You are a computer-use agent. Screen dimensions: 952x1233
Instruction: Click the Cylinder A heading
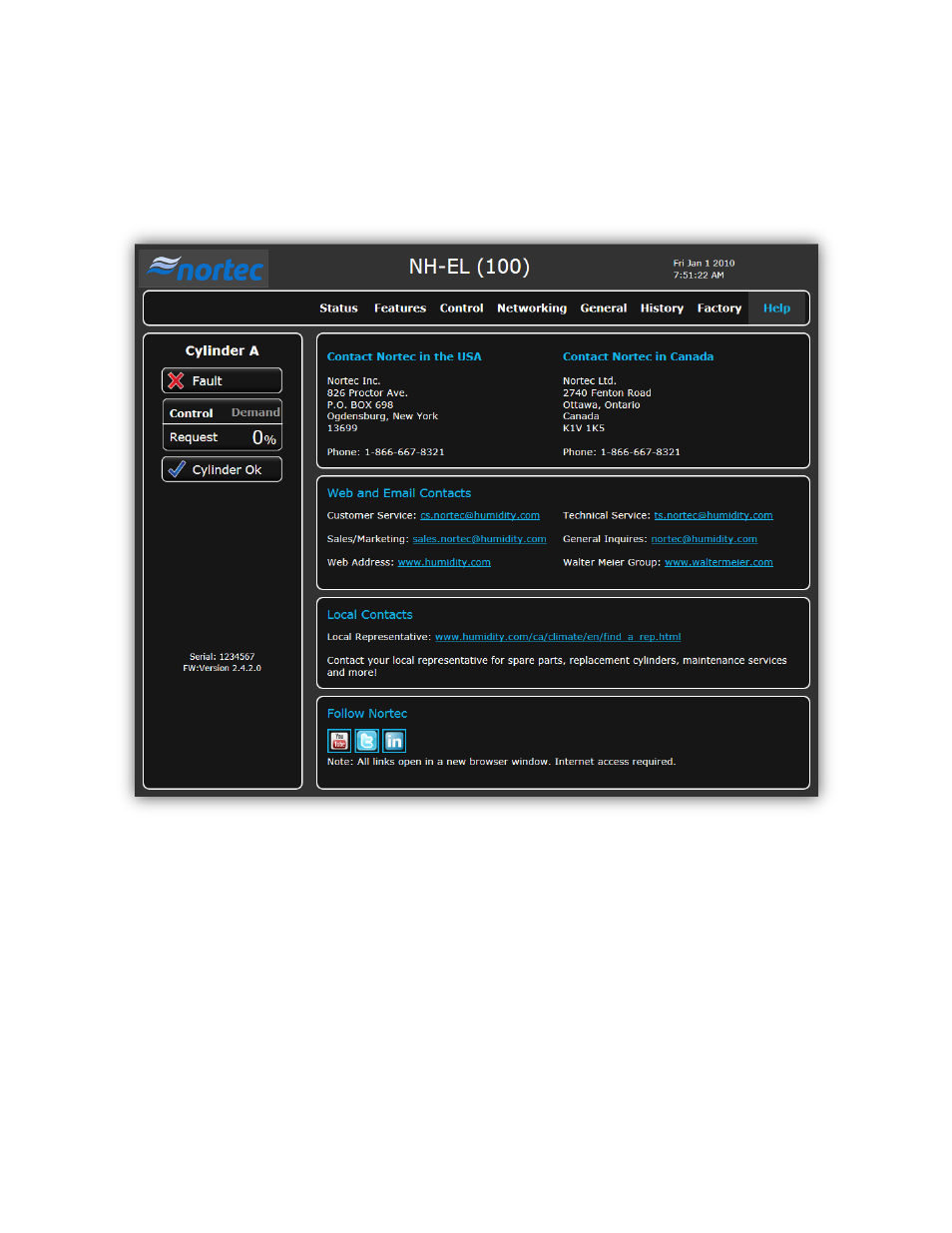[222, 350]
